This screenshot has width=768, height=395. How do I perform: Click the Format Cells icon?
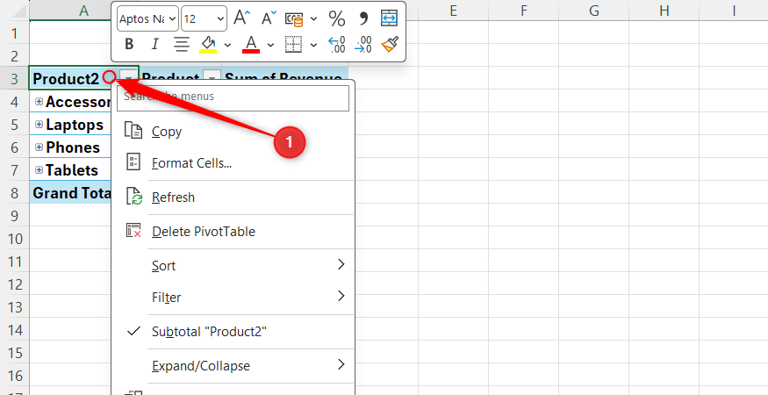pyautogui.click(x=134, y=162)
